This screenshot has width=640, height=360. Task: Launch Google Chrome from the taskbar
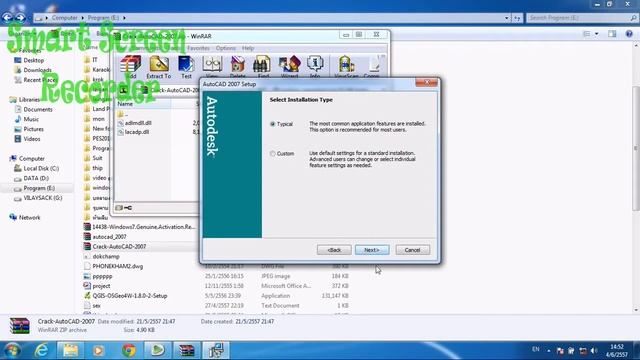click(129, 350)
